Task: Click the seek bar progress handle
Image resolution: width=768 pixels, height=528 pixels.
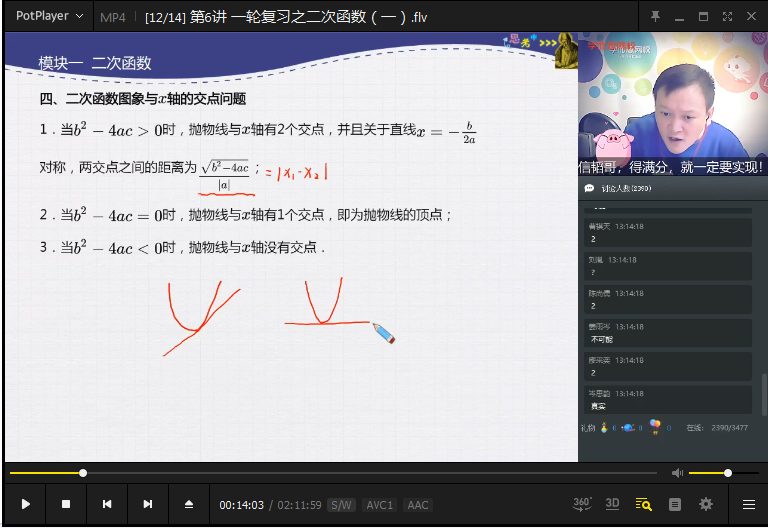Action: (83, 473)
